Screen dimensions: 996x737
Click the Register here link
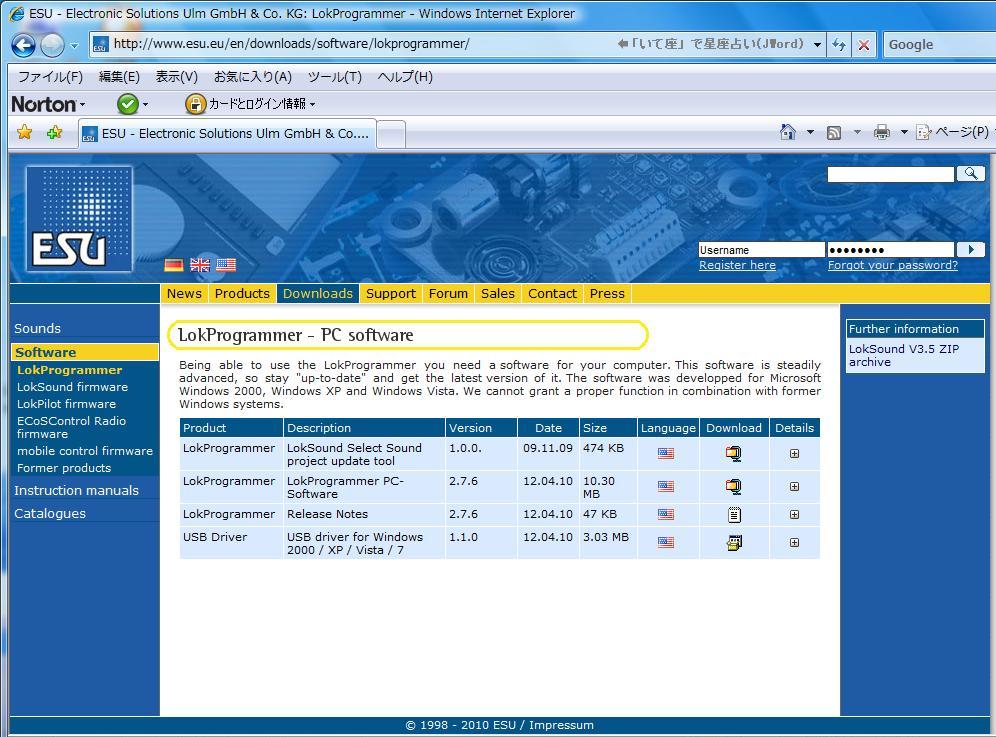pyautogui.click(x=737, y=265)
